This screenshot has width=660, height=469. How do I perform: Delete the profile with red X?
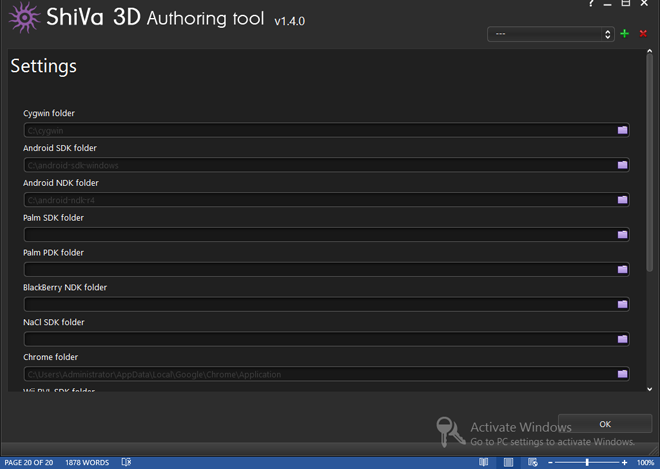(643, 34)
